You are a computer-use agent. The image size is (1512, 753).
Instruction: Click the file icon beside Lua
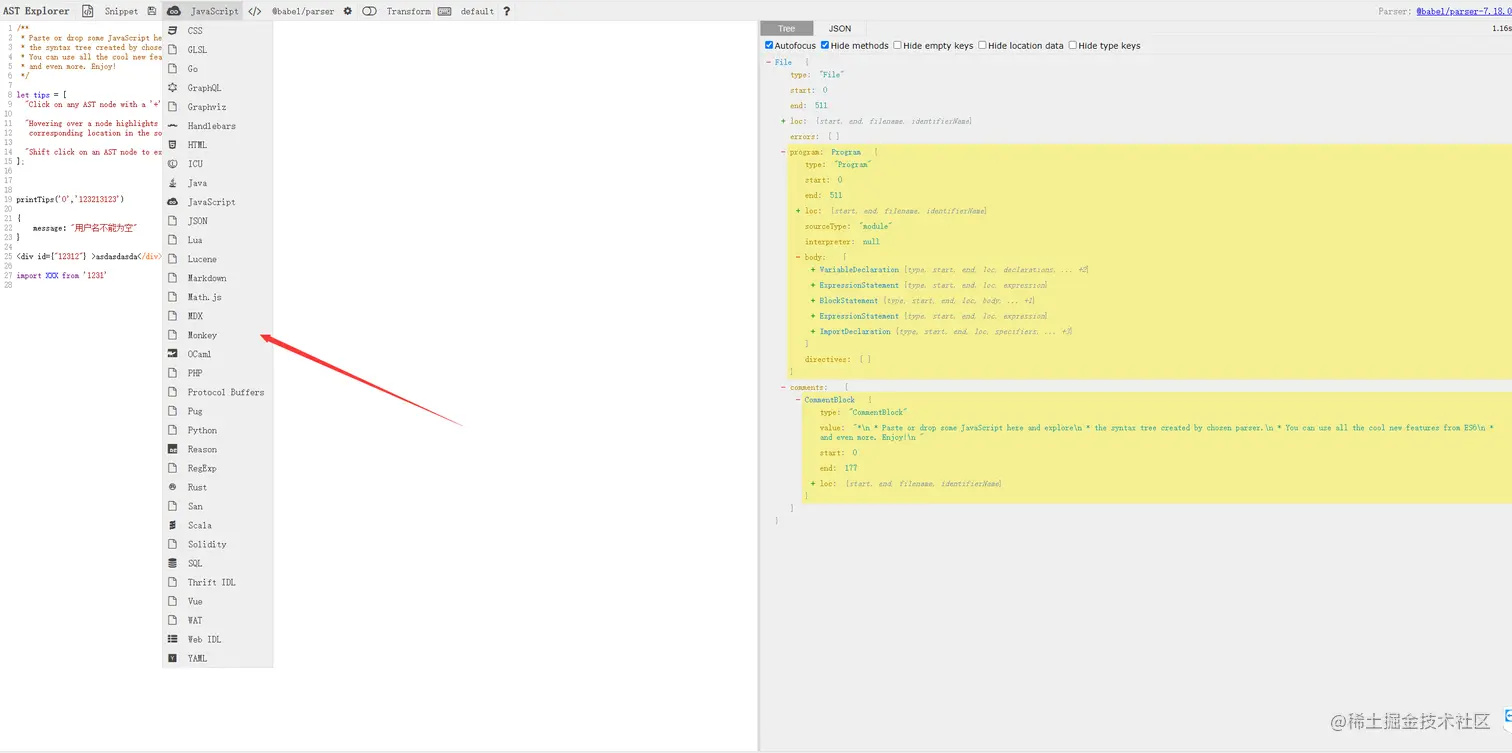(173, 240)
